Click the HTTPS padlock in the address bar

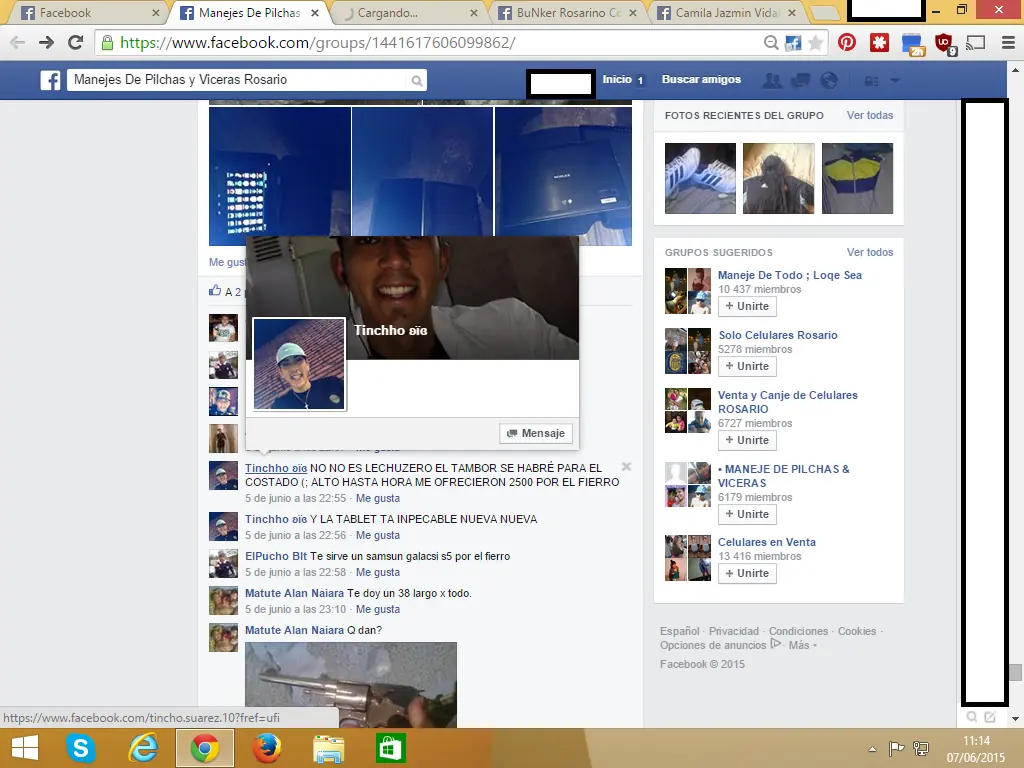[x=107, y=44]
